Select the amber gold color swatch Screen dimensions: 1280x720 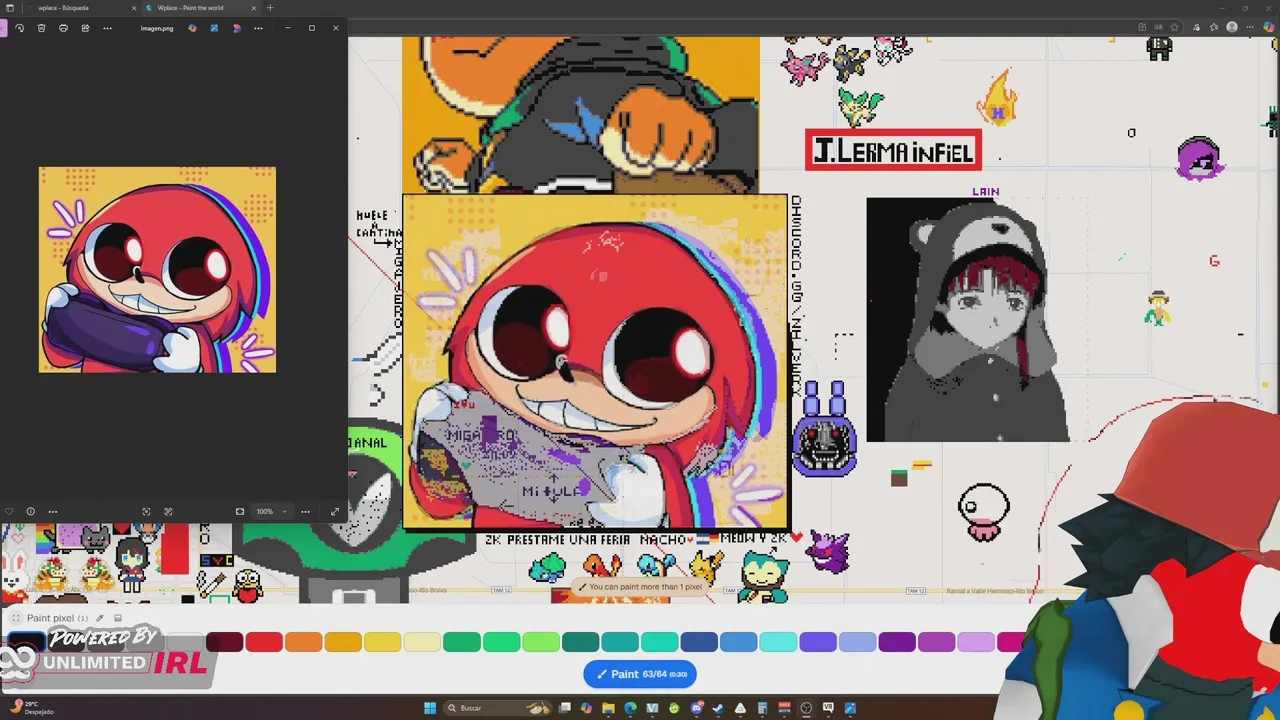coord(343,642)
